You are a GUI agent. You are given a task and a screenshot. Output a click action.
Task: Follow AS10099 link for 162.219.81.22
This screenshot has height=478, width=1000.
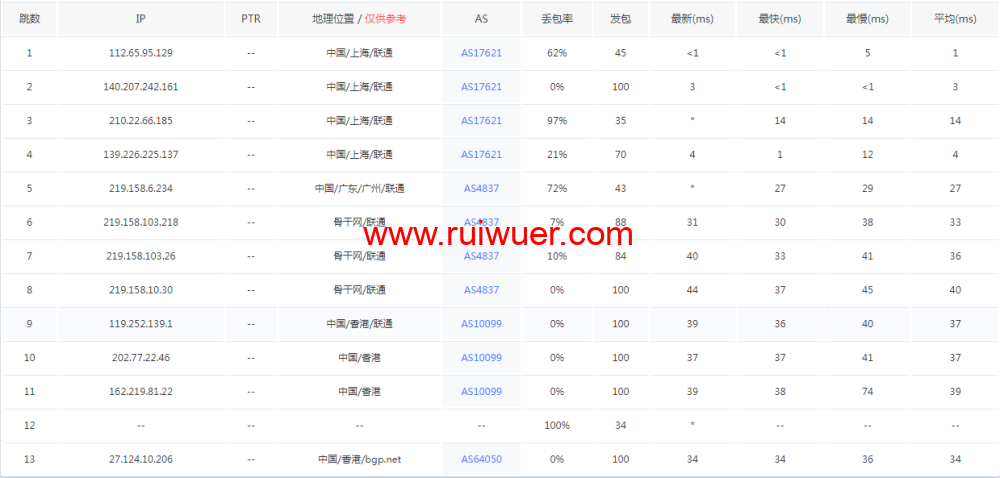point(481,392)
